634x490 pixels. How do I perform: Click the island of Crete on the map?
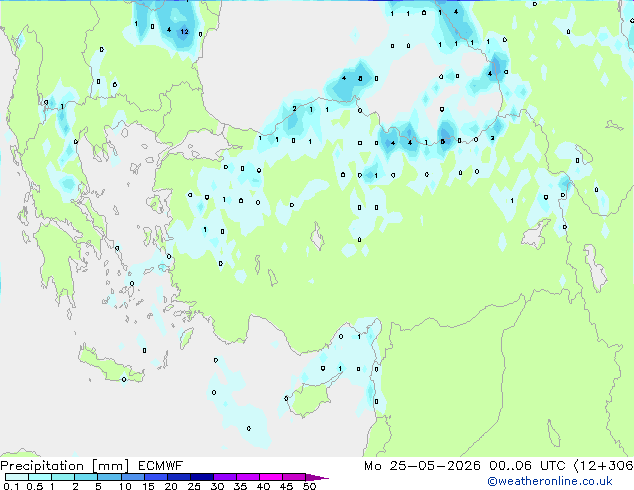point(111,366)
